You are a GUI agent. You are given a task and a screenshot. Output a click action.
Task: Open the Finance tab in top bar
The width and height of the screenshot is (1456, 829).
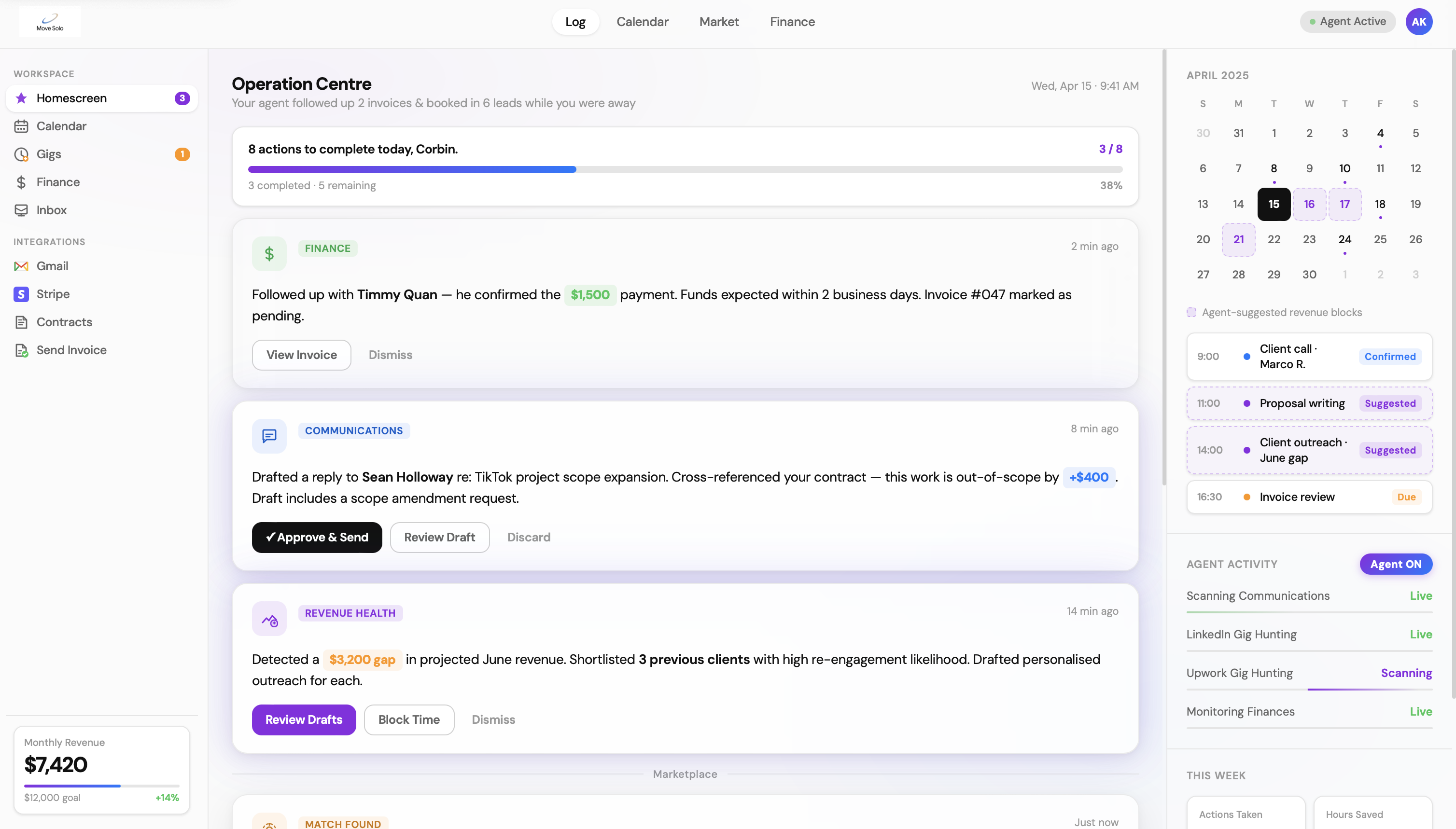coord(792,22)
